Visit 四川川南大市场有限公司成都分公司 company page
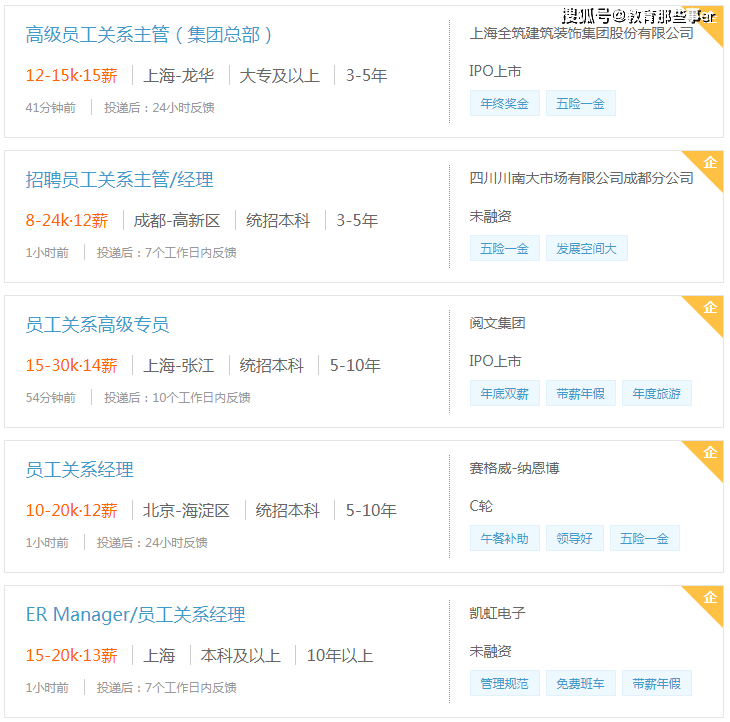 [581, 178]
